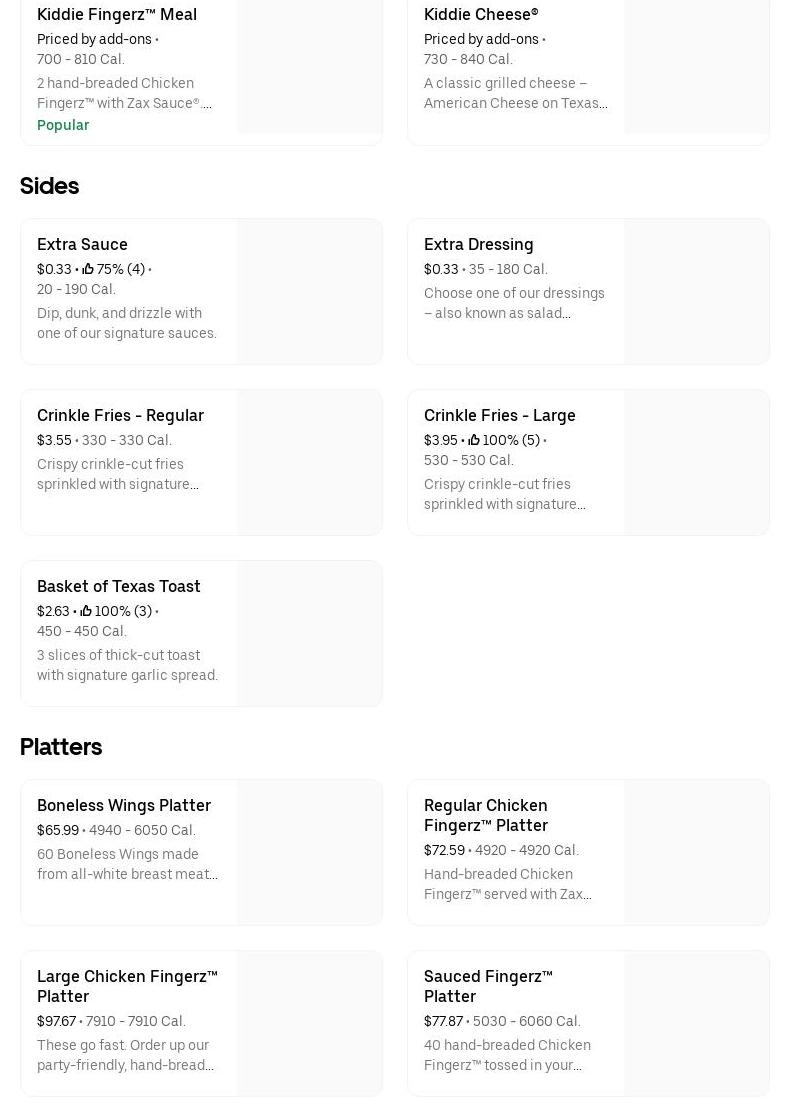Open the Kiddie Fingerz Meal item title
The width and height of the screenshot is (804, 1105).
pyautogui.click(x=117, y=14)
